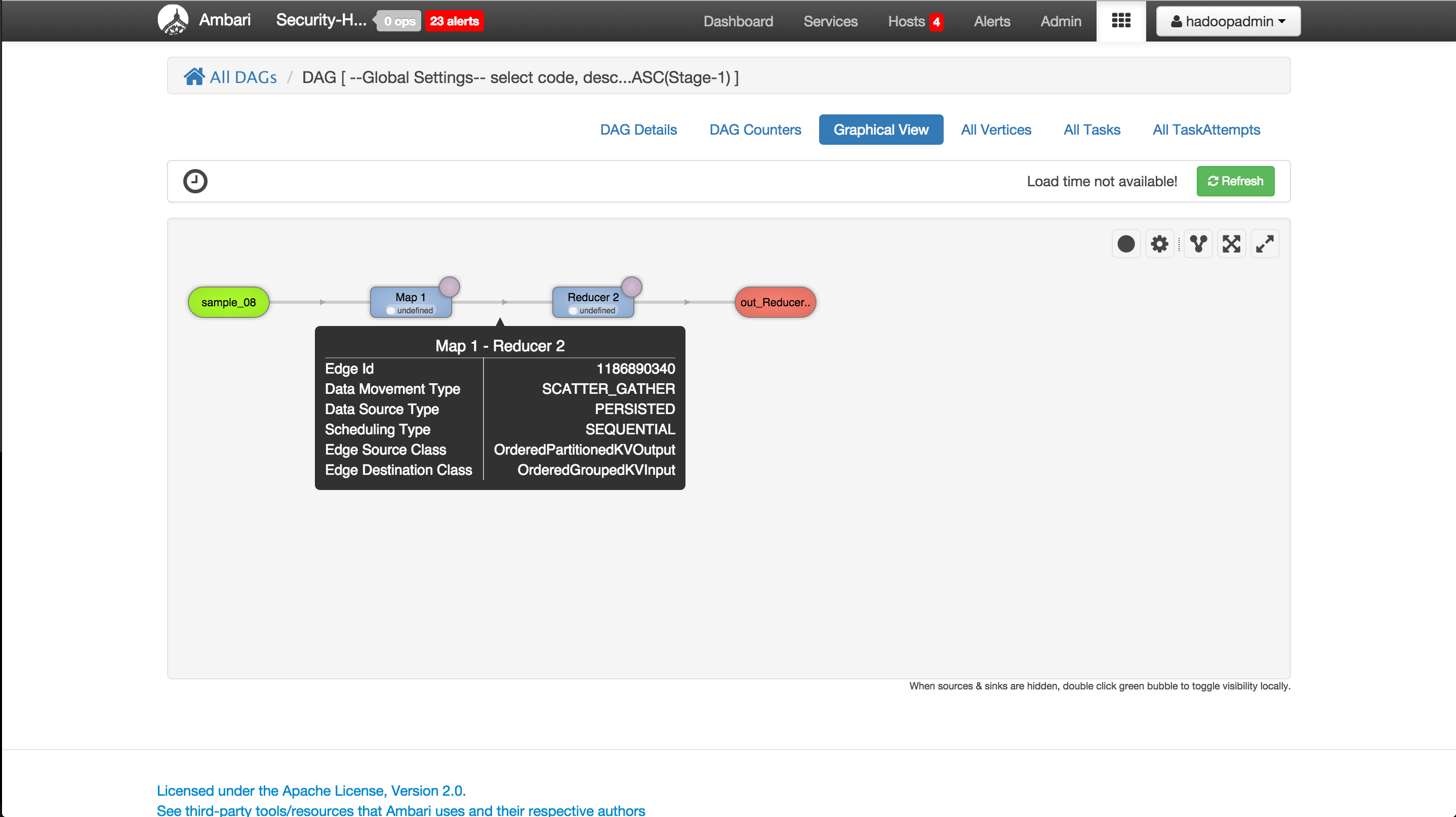Click the clock load time icon

[x=195, y=181]
